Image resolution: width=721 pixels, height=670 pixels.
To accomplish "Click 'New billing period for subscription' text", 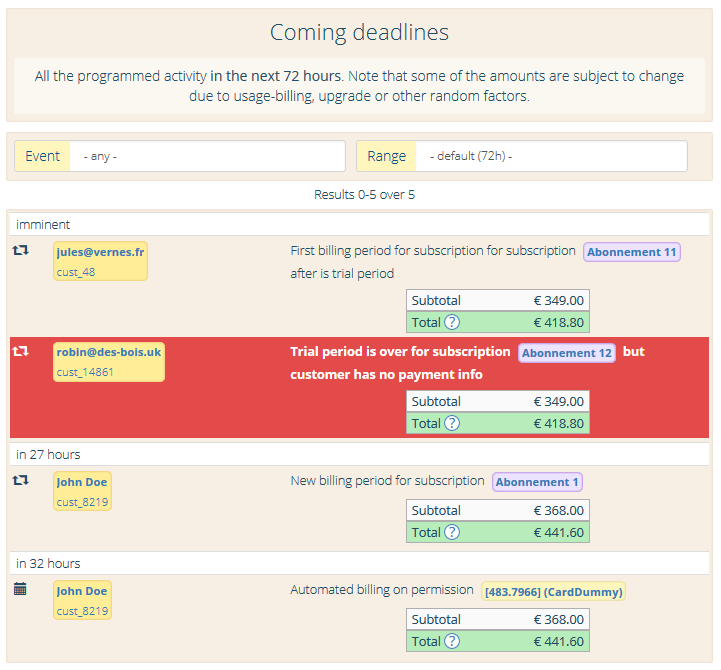I will (x=387, y=481).
